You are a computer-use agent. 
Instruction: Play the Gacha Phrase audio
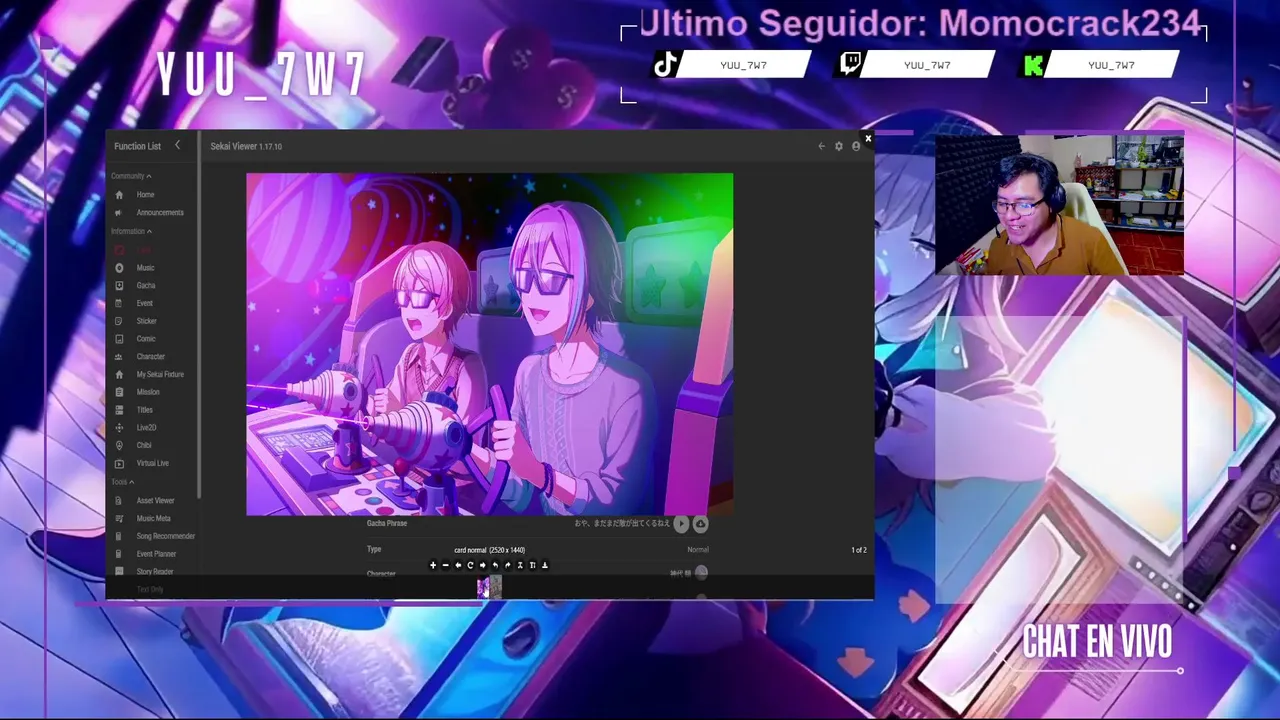click(681, 523)
